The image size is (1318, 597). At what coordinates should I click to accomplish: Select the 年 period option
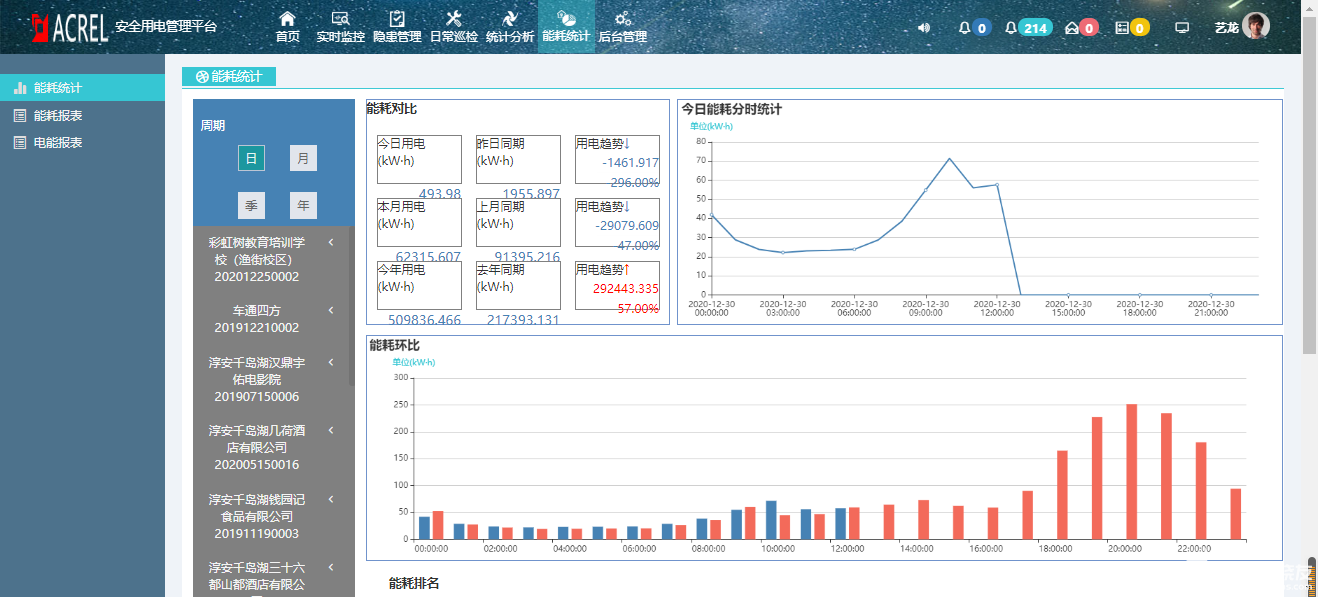[x=303, y=205]
